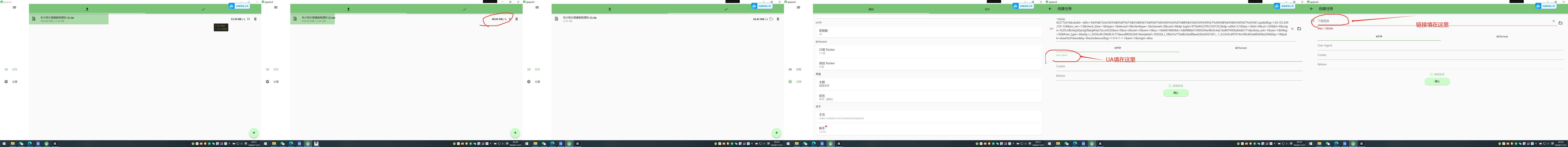1568x147 pixels.
Task: Switch to downloading tab in 53.18 MB/s window
Action: [x=87, y=9]
